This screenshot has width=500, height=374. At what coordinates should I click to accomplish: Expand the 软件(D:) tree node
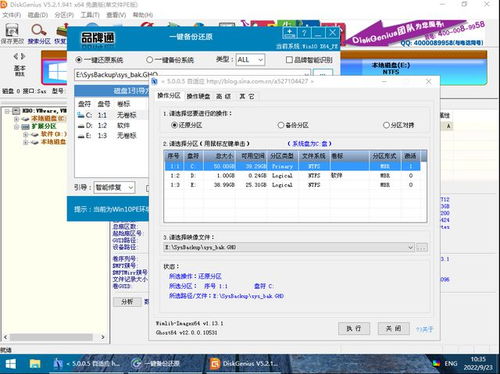coord(26,135)
